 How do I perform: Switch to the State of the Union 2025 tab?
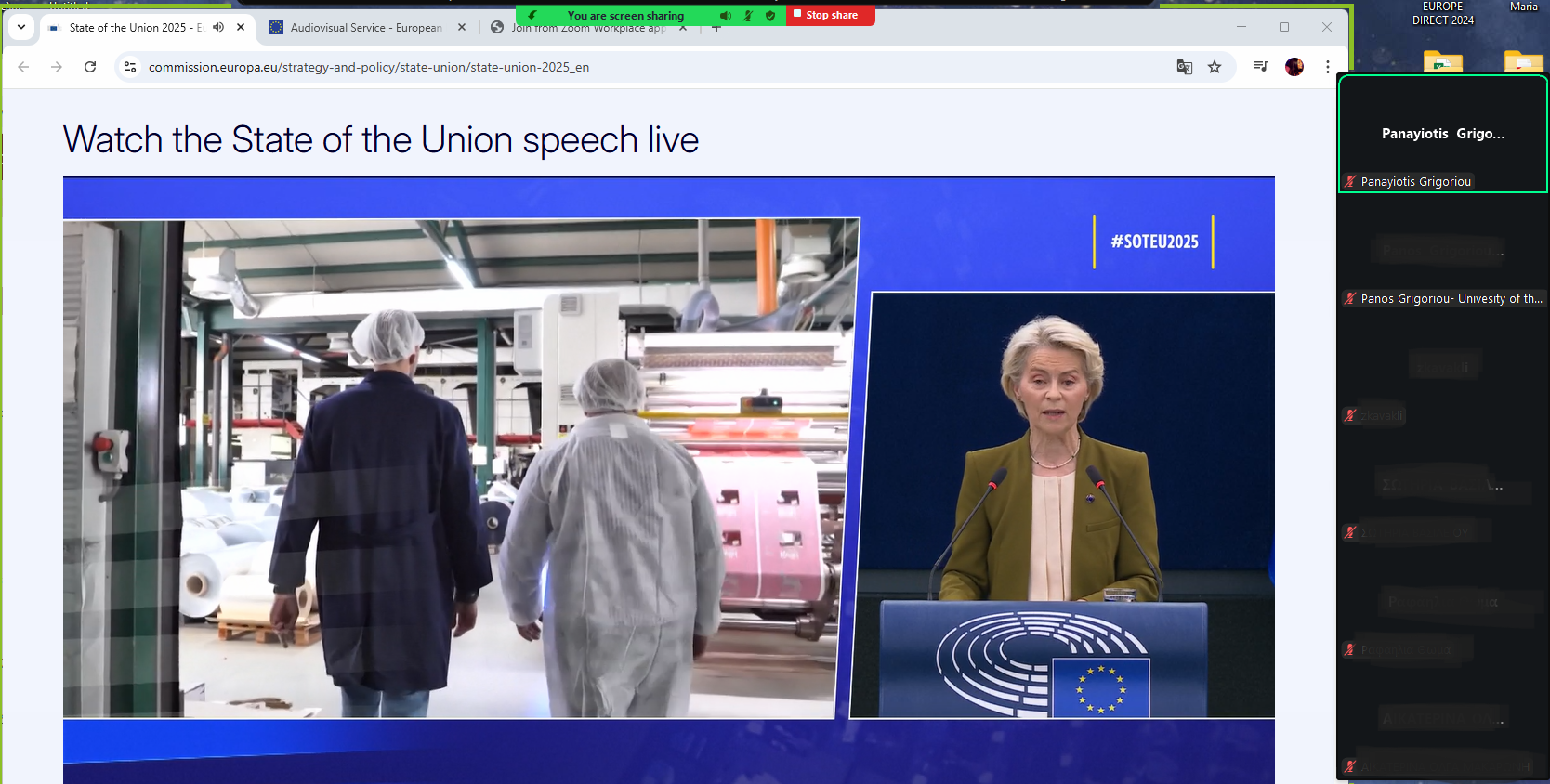point(130,28)
